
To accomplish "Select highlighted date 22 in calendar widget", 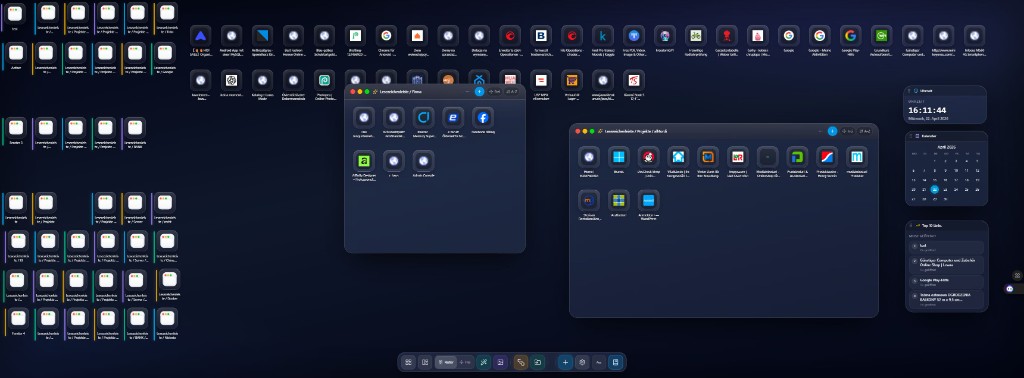I will coord(935,190).
